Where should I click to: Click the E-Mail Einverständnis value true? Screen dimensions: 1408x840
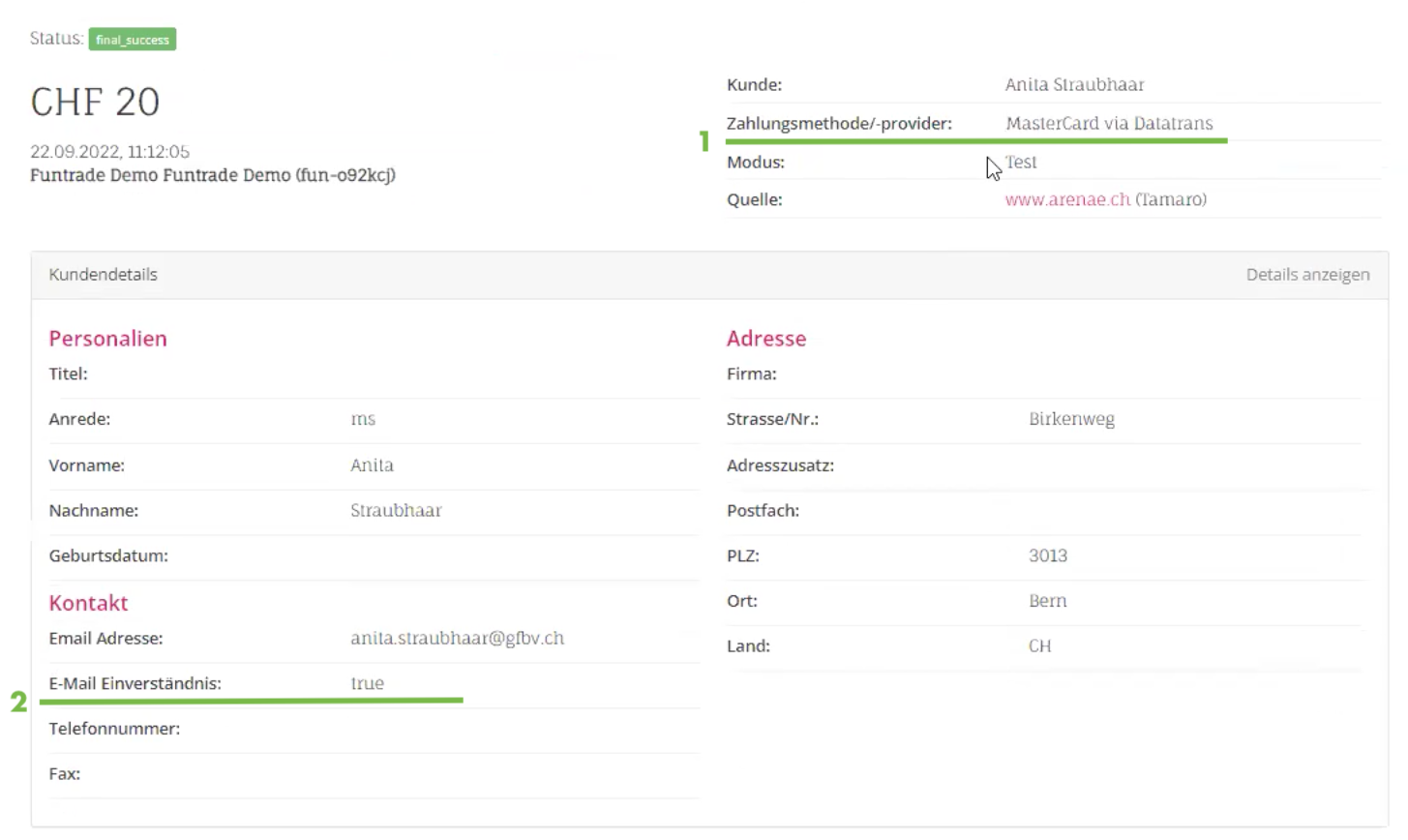(368, 683)
